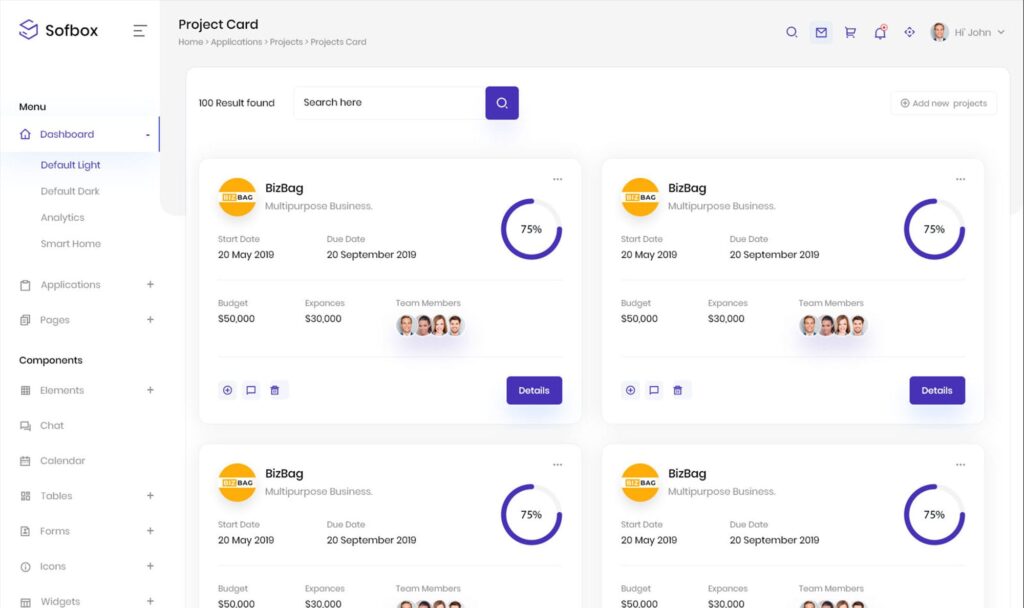Click Details button on first BizBag card
The height and width of the screenshot is (608, 1024).
click(534, 390)
